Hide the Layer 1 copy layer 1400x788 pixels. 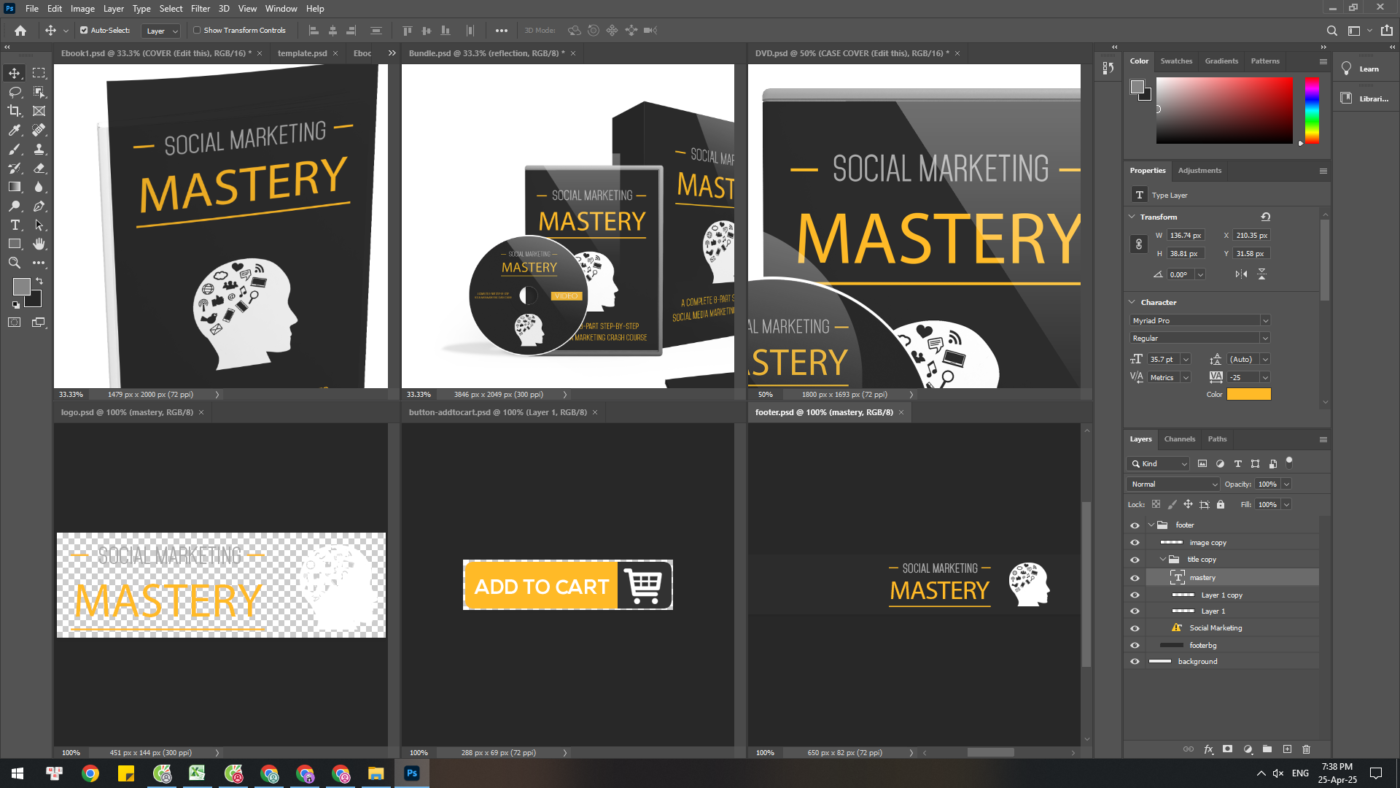click(x=1134, y=595)
